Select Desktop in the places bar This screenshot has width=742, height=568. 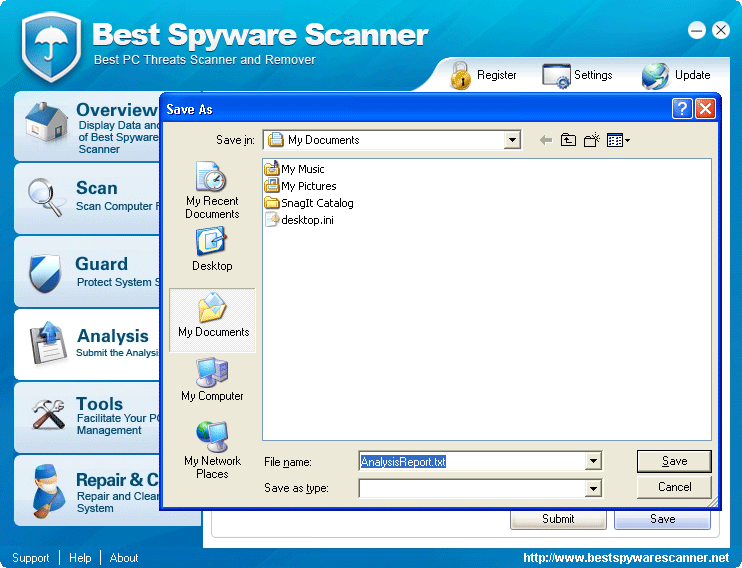(212, 249)
